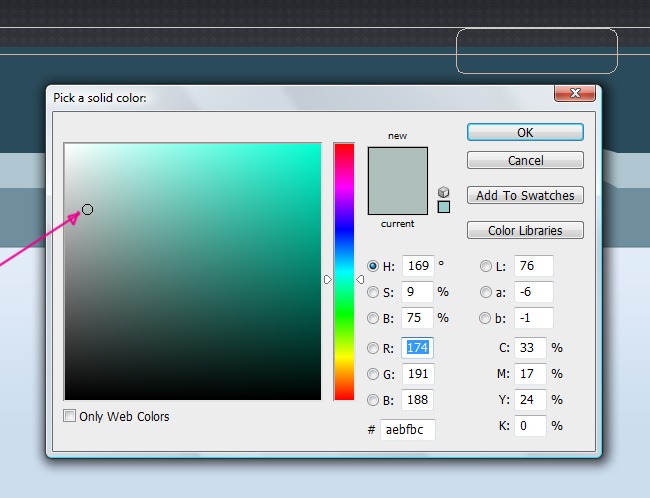Enable the Only Web Colors checkbox
This screenshot has width=650, height=498.
(x=69, y=416)
